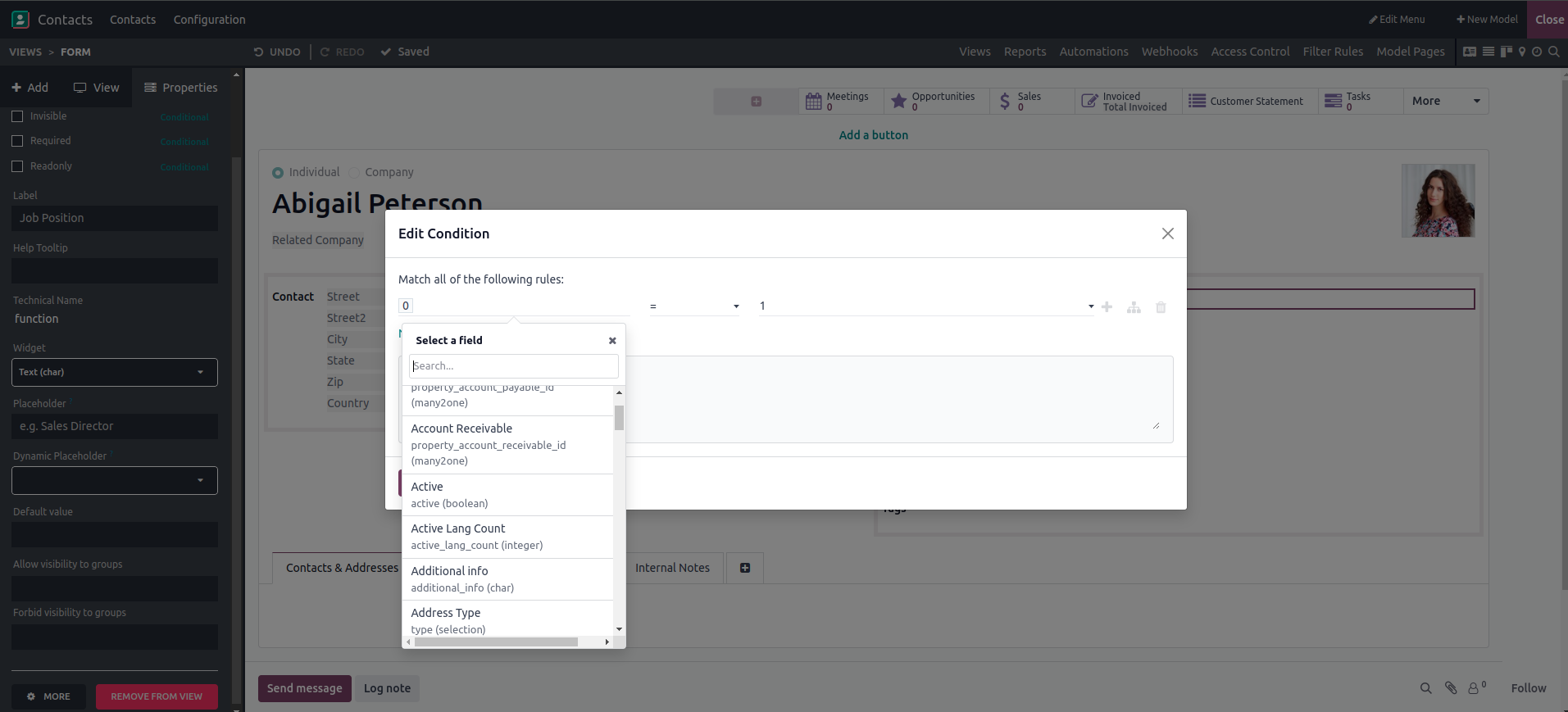Click the Customer Statement list icon
The width and height of the screenshot is (1568, 712).
coord(1198,101)
